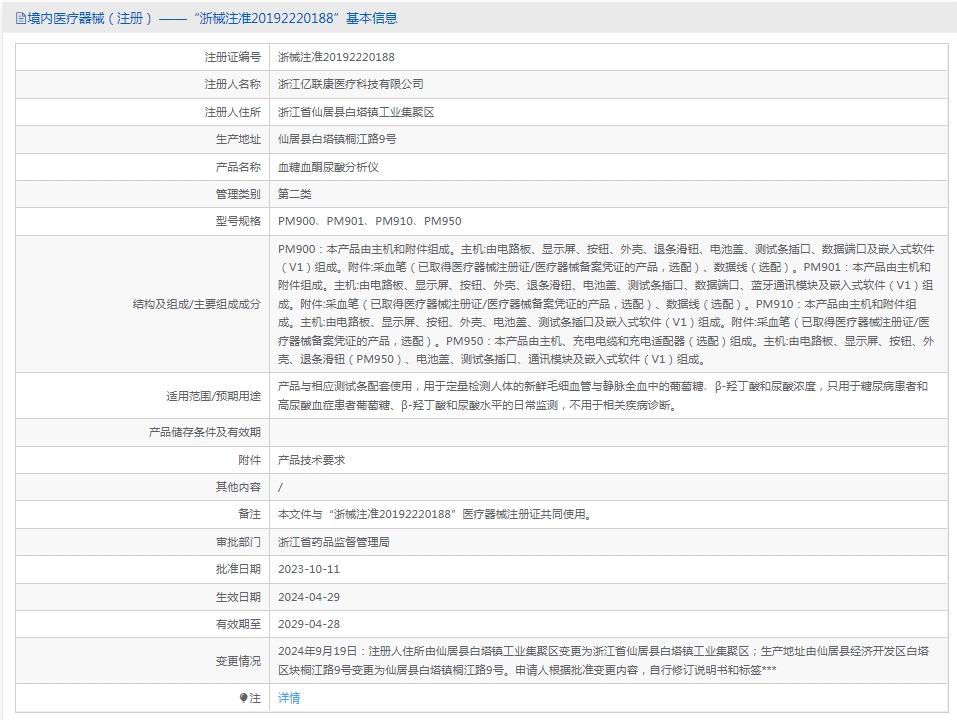
Task: Select management class 第二类
Action: click(295, 194)
